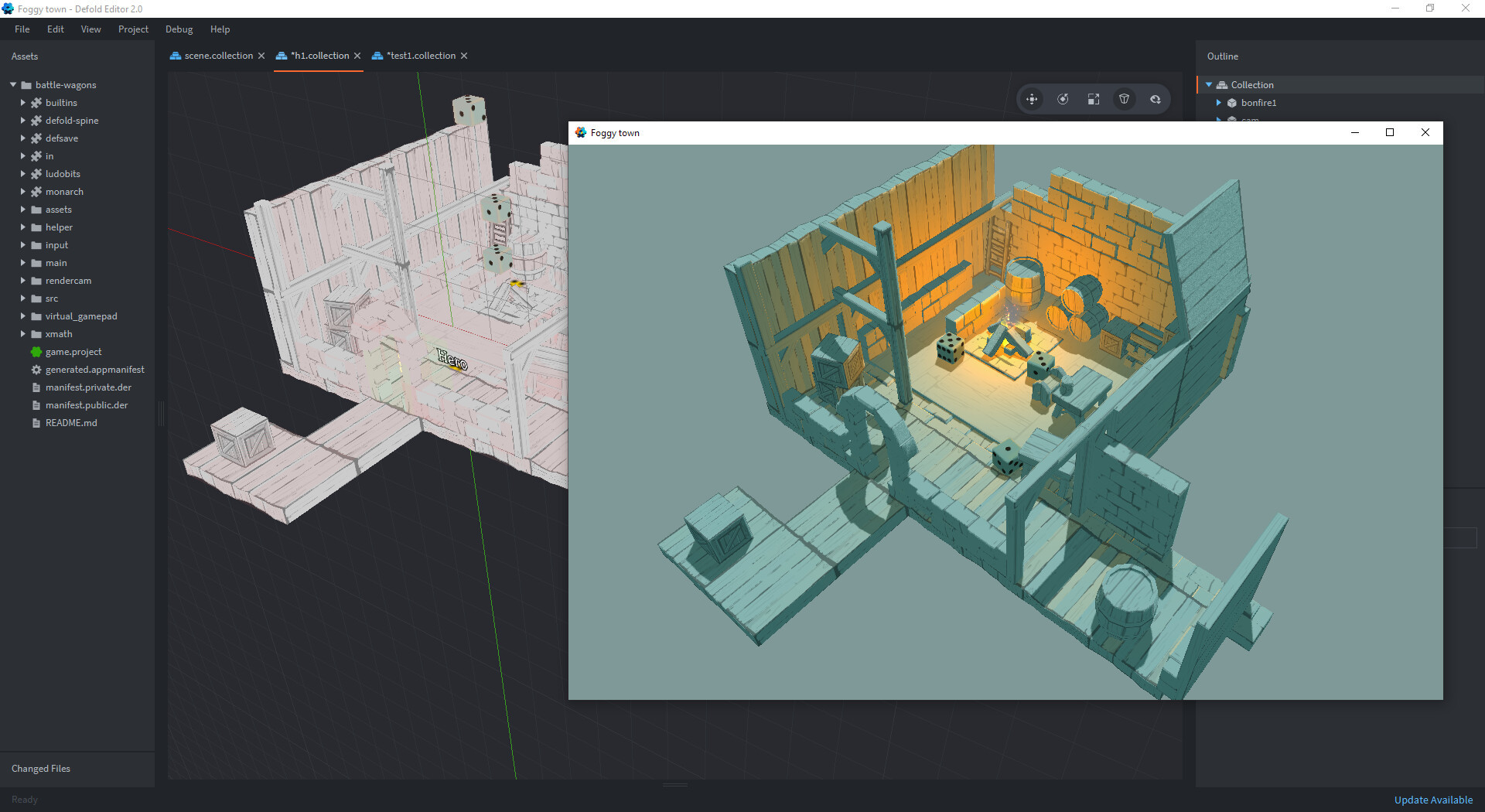Click the generated.appmanifest file icon
This screenshot has width=1485, height=812.
pyautogui.click(x=36, y=370)
